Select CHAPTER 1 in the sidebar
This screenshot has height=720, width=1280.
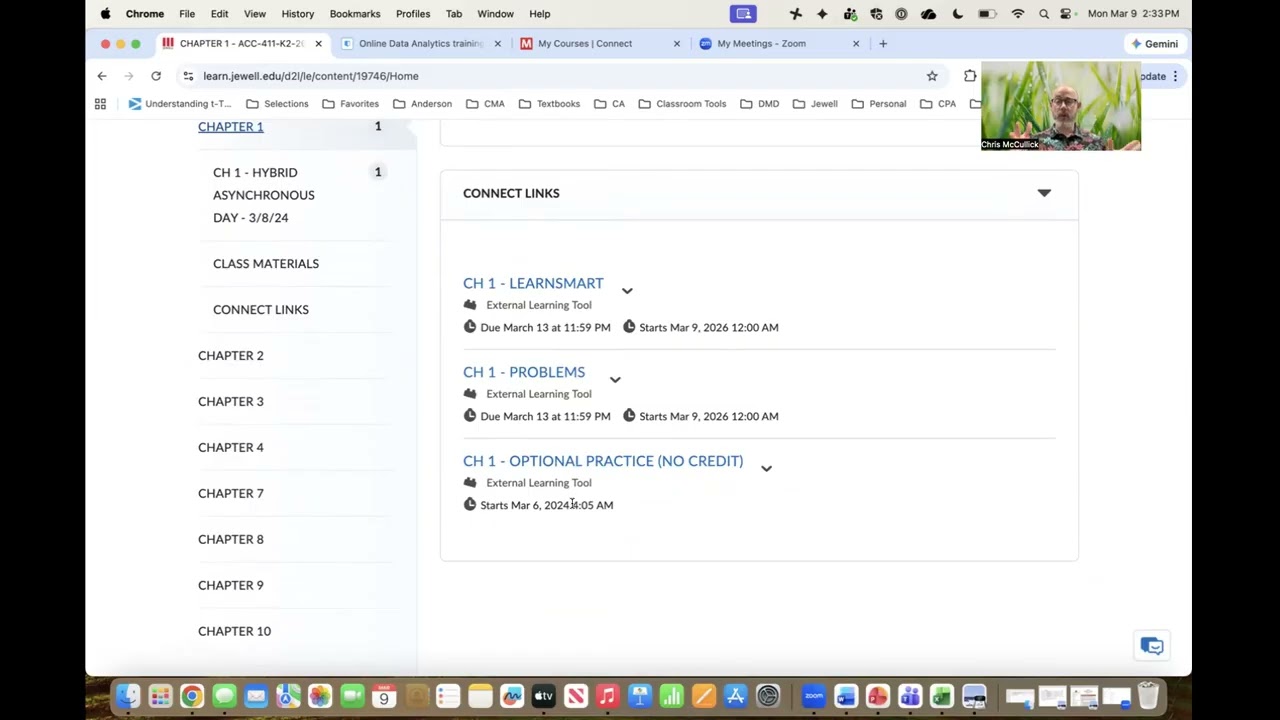click(231, 127)
